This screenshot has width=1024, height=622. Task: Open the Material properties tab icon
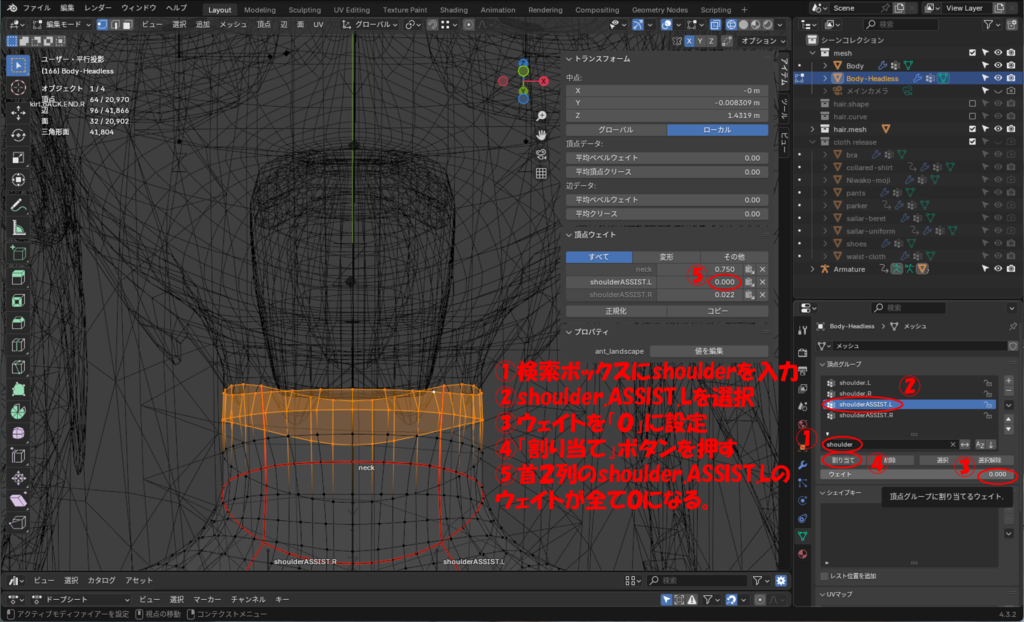tap(802, 553)
